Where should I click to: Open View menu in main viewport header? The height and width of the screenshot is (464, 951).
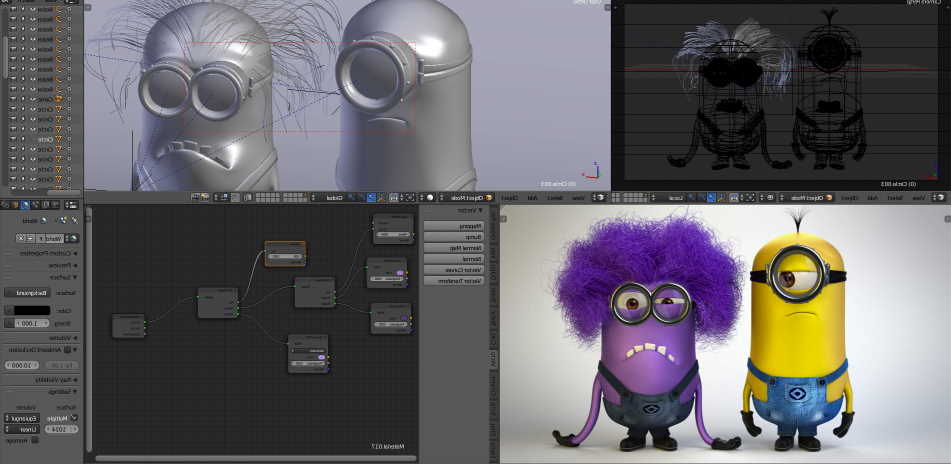pyautogui.click(x=577, y=197)
